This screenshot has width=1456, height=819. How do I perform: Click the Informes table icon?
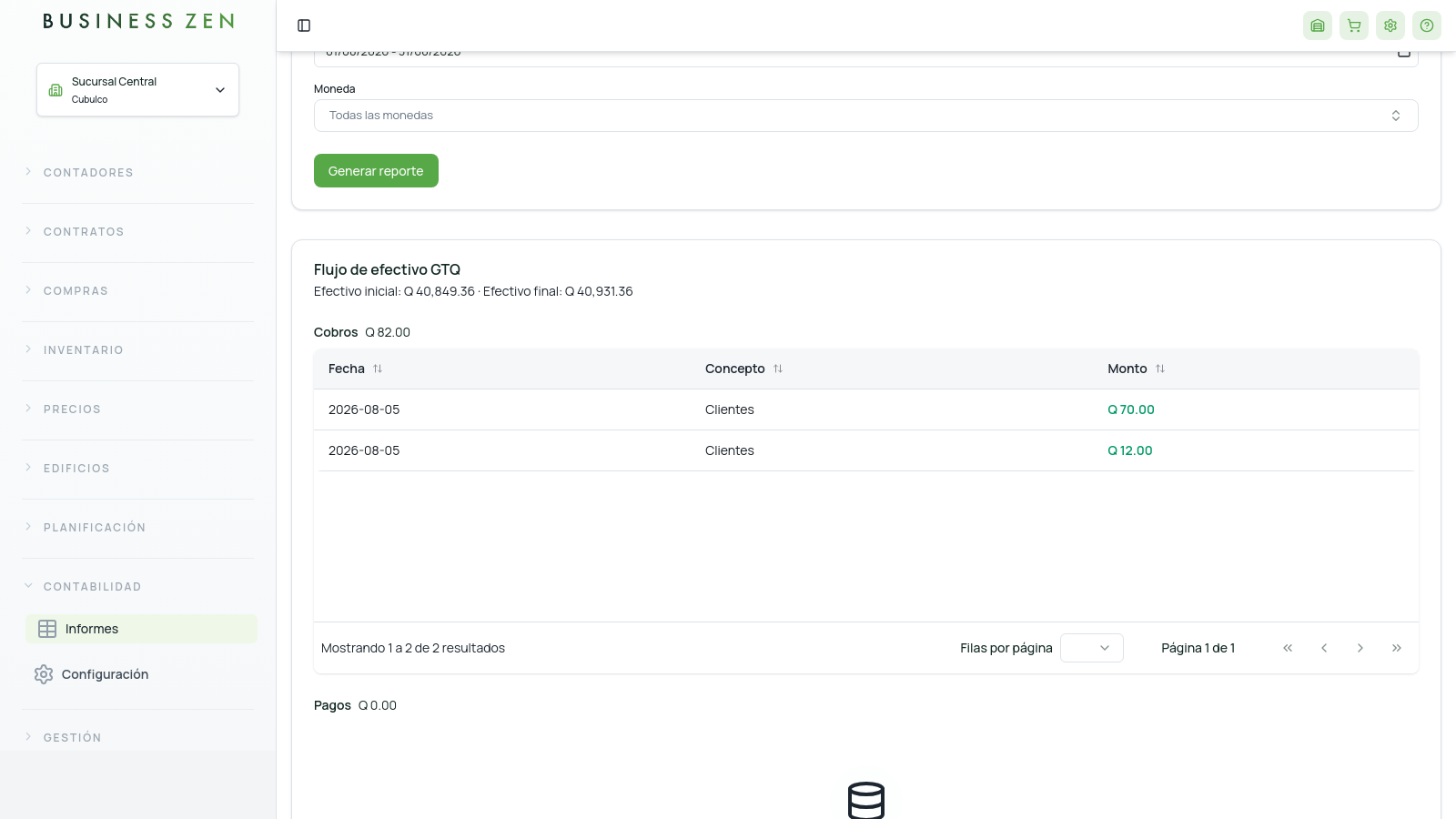pos(47,629)
